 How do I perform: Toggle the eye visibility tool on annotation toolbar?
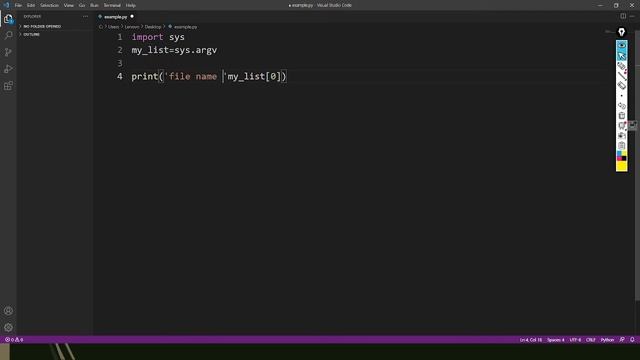click(x=622, y=45)
